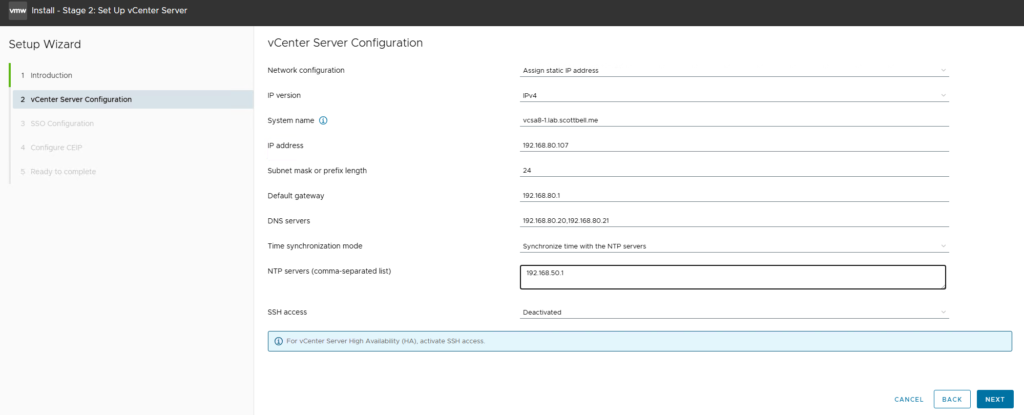Expand the IP version dropdown
This screenshot has height=415, width=1024.
click(x=733, y=95)
